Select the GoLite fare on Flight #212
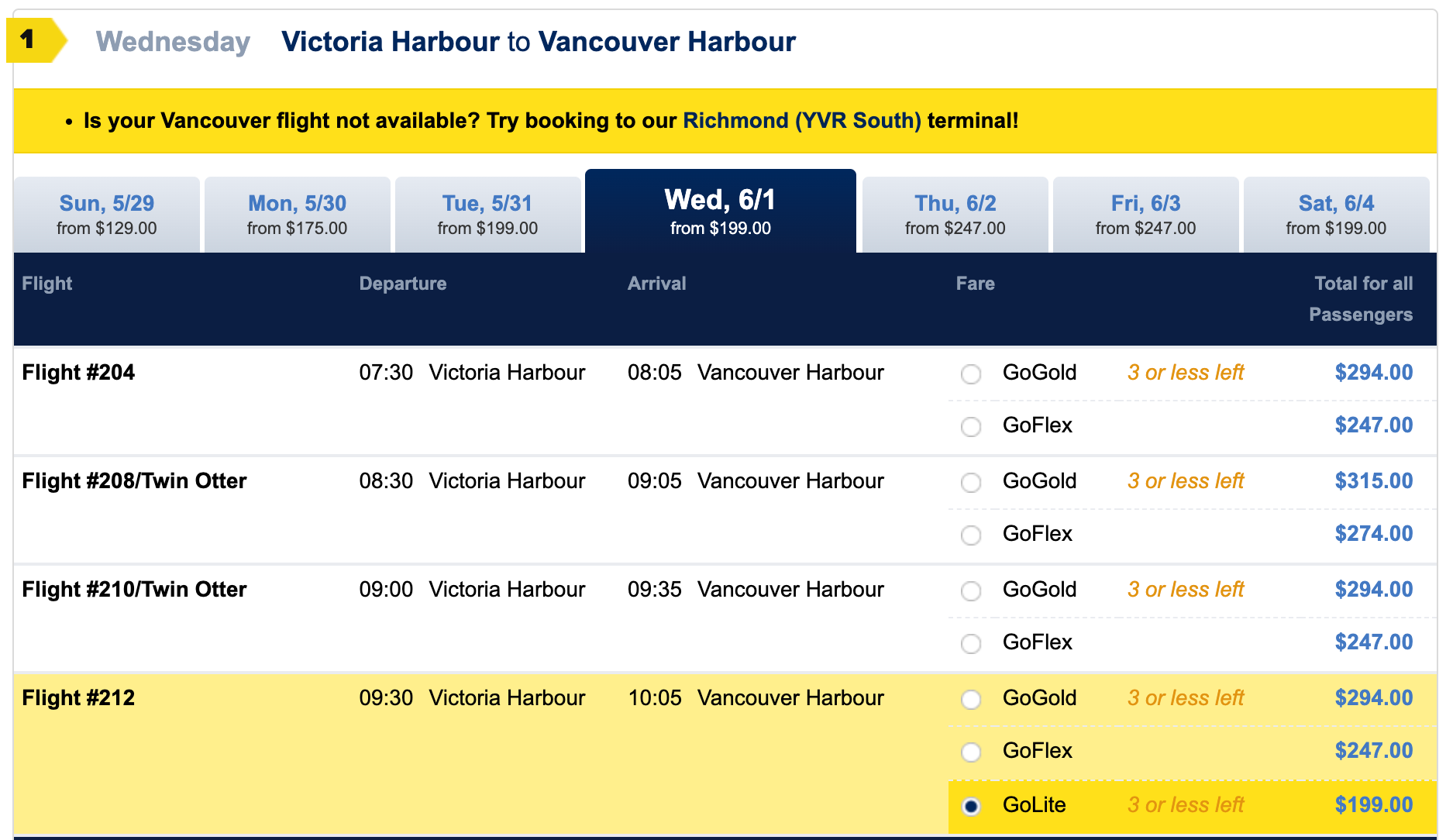 [970, 805]
